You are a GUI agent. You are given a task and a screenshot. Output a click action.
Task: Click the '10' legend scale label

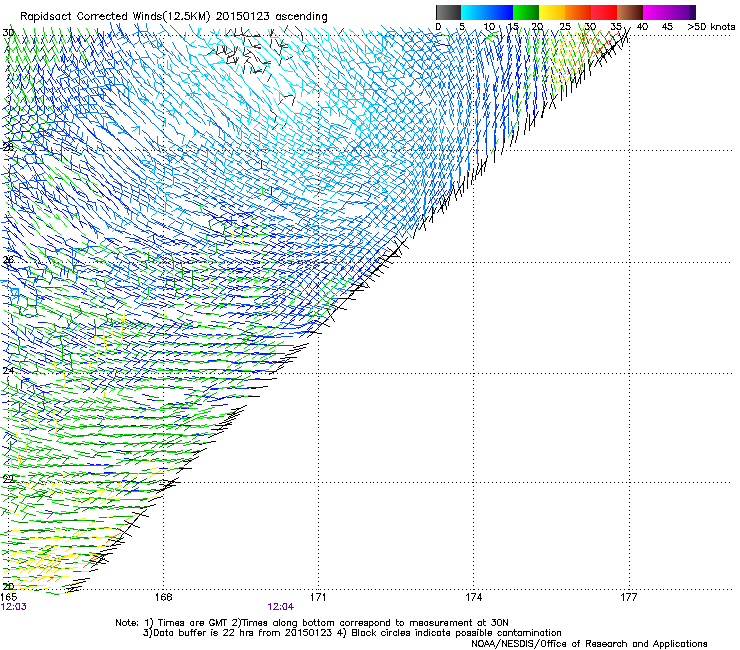pyautogui.click(x=489, y=27)
